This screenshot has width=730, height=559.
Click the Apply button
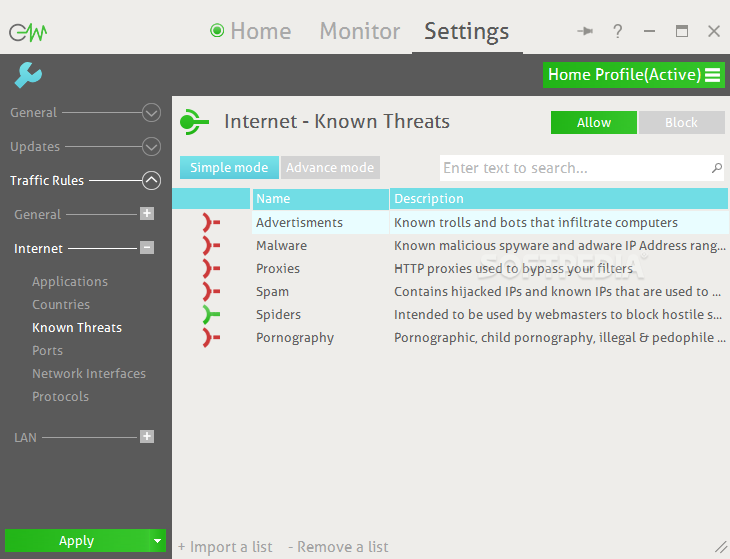tap(77, 541)
